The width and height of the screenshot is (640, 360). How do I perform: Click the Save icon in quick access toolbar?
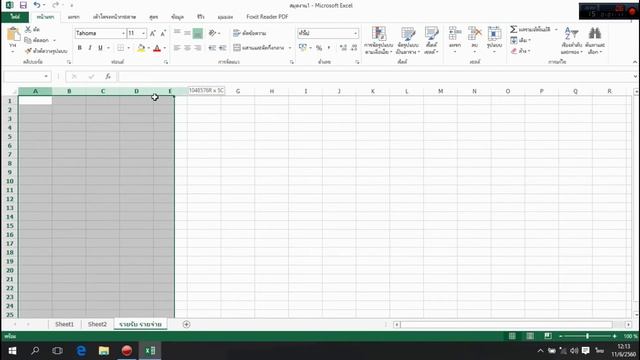(23, 5)
